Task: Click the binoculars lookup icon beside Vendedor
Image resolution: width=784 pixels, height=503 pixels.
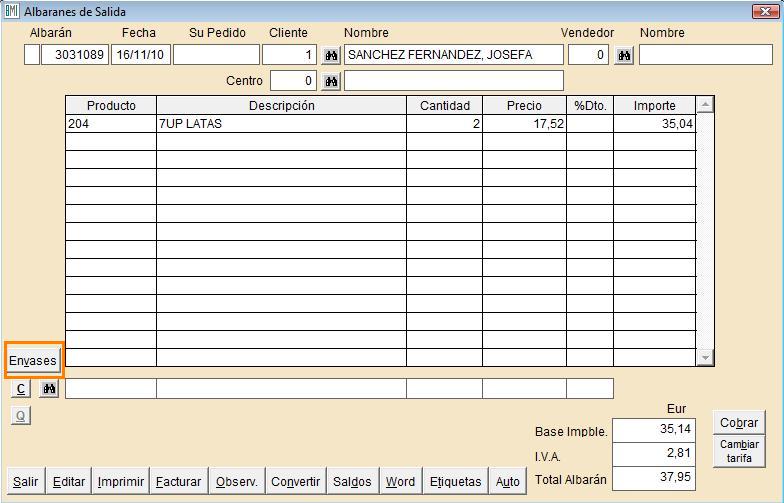Action: 625,55
